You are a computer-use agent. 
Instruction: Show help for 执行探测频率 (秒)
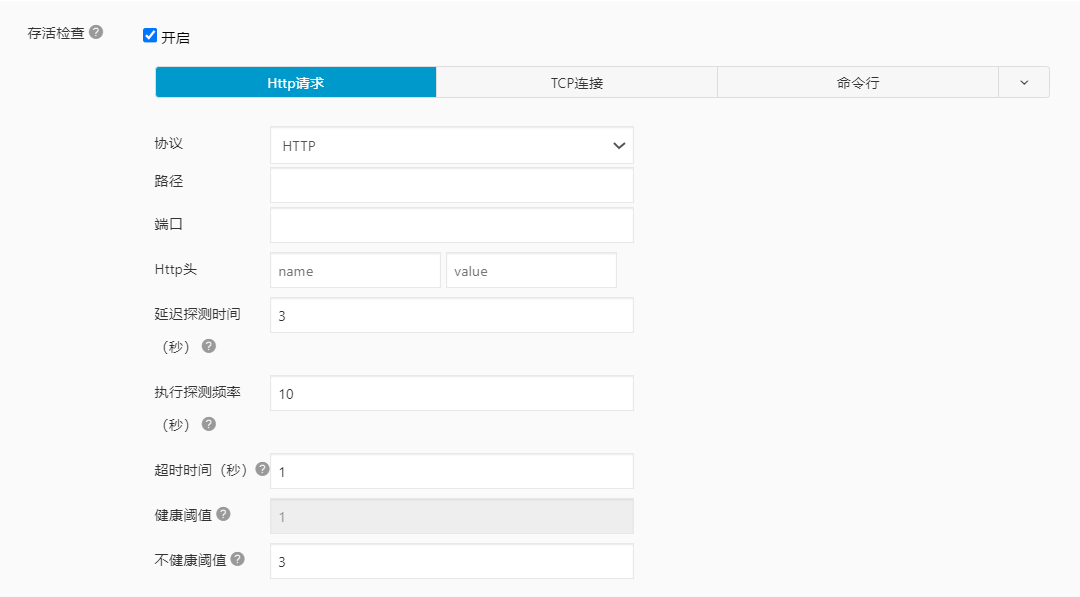coord(209,424)
